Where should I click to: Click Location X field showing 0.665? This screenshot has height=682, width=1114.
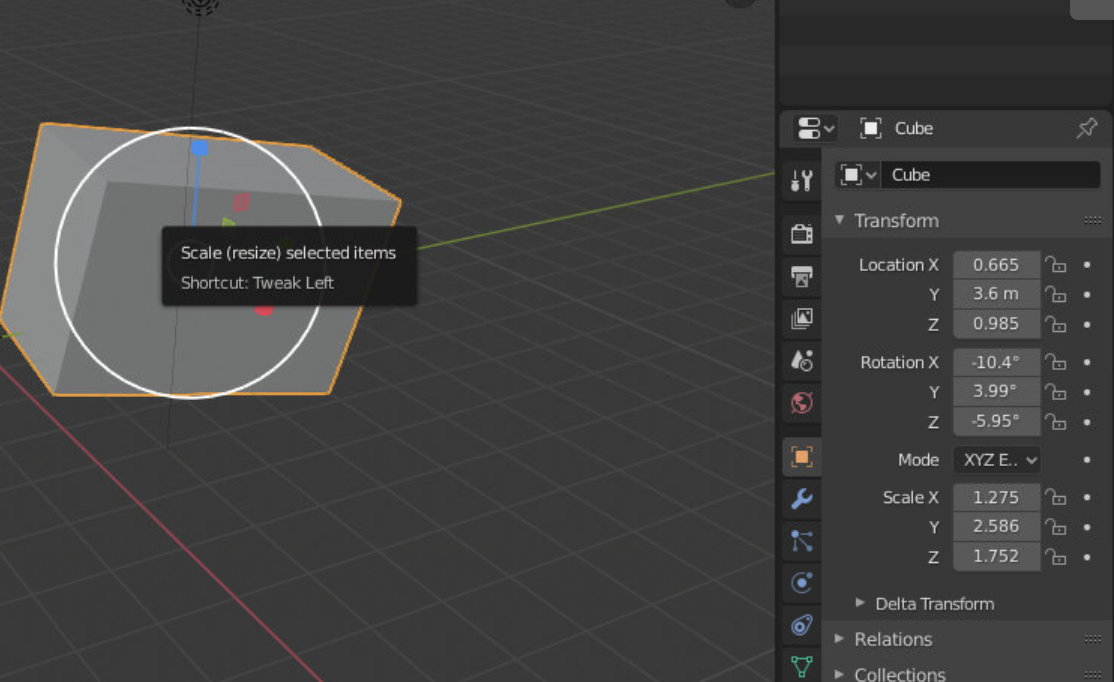997,265
